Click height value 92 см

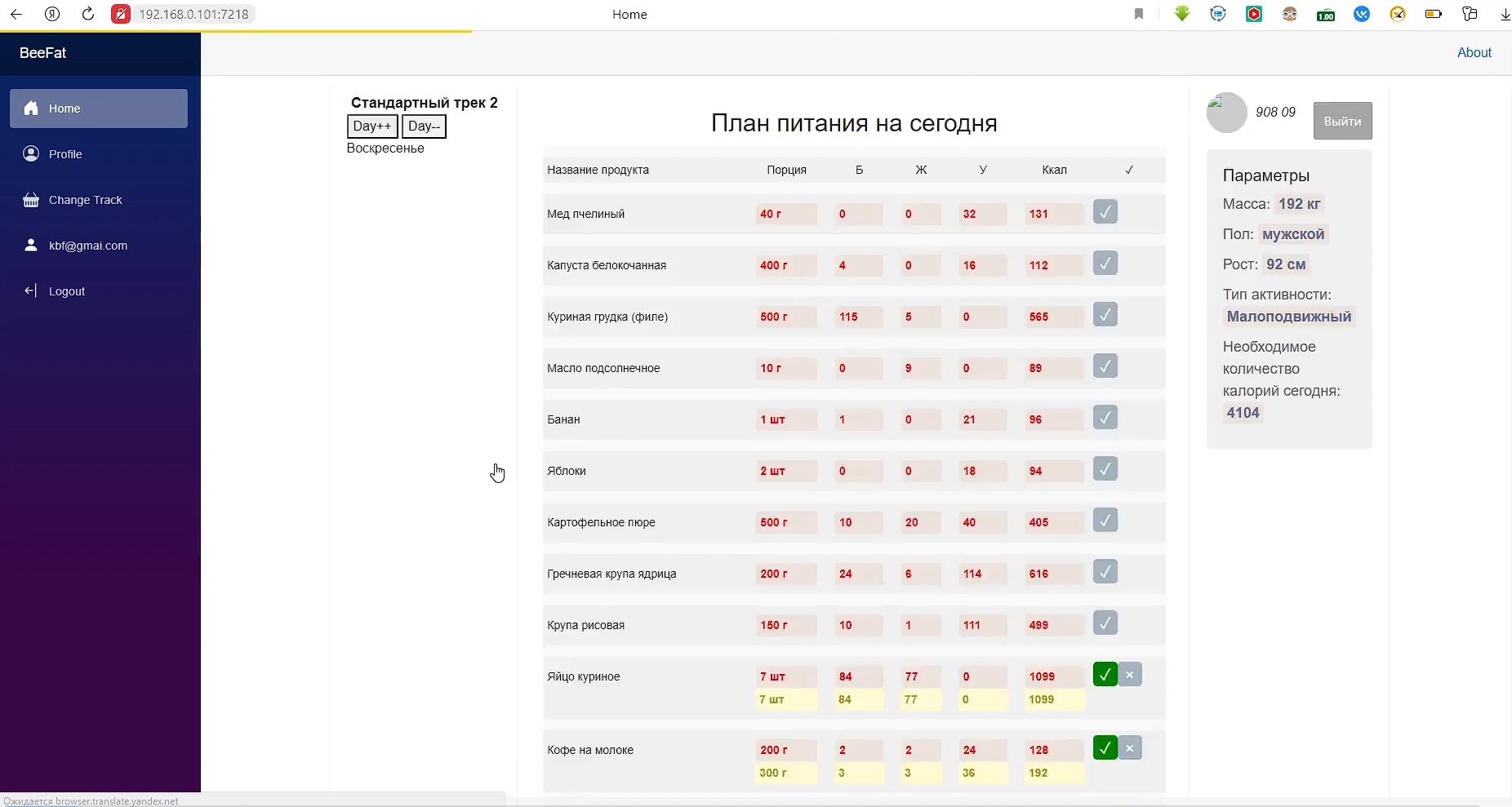(1286, 264)
